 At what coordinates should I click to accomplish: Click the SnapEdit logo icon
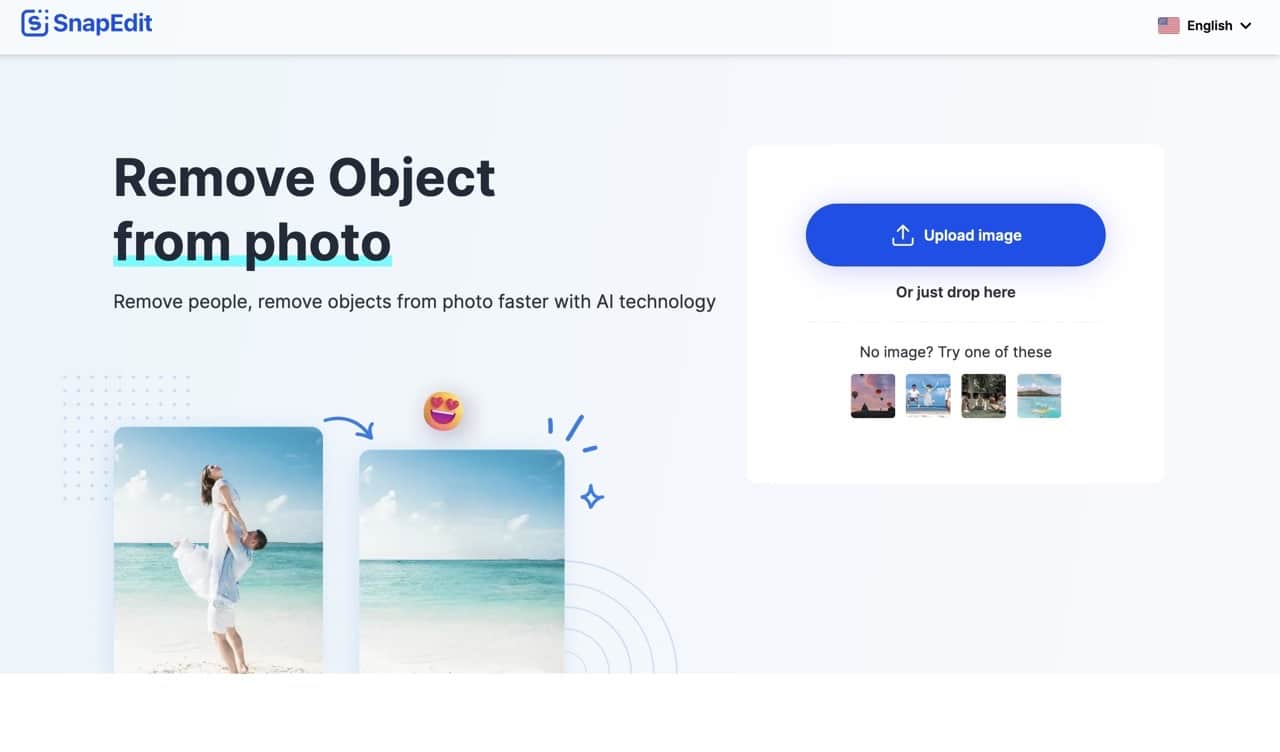tap(35, 23)
